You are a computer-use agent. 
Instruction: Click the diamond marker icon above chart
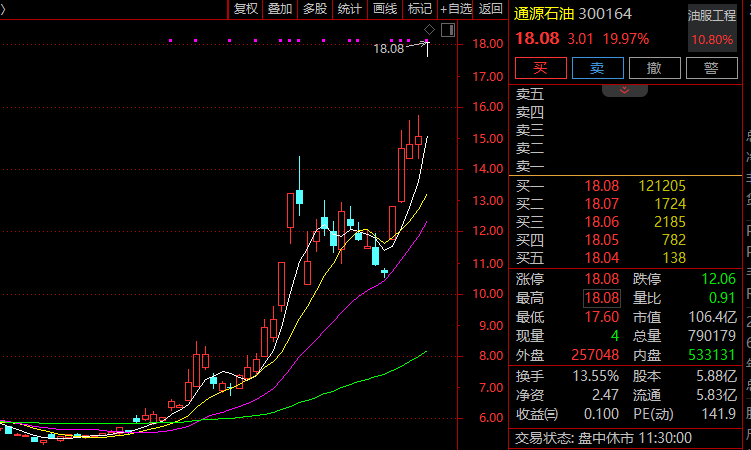pyautogui.click(x=429, y=29)
